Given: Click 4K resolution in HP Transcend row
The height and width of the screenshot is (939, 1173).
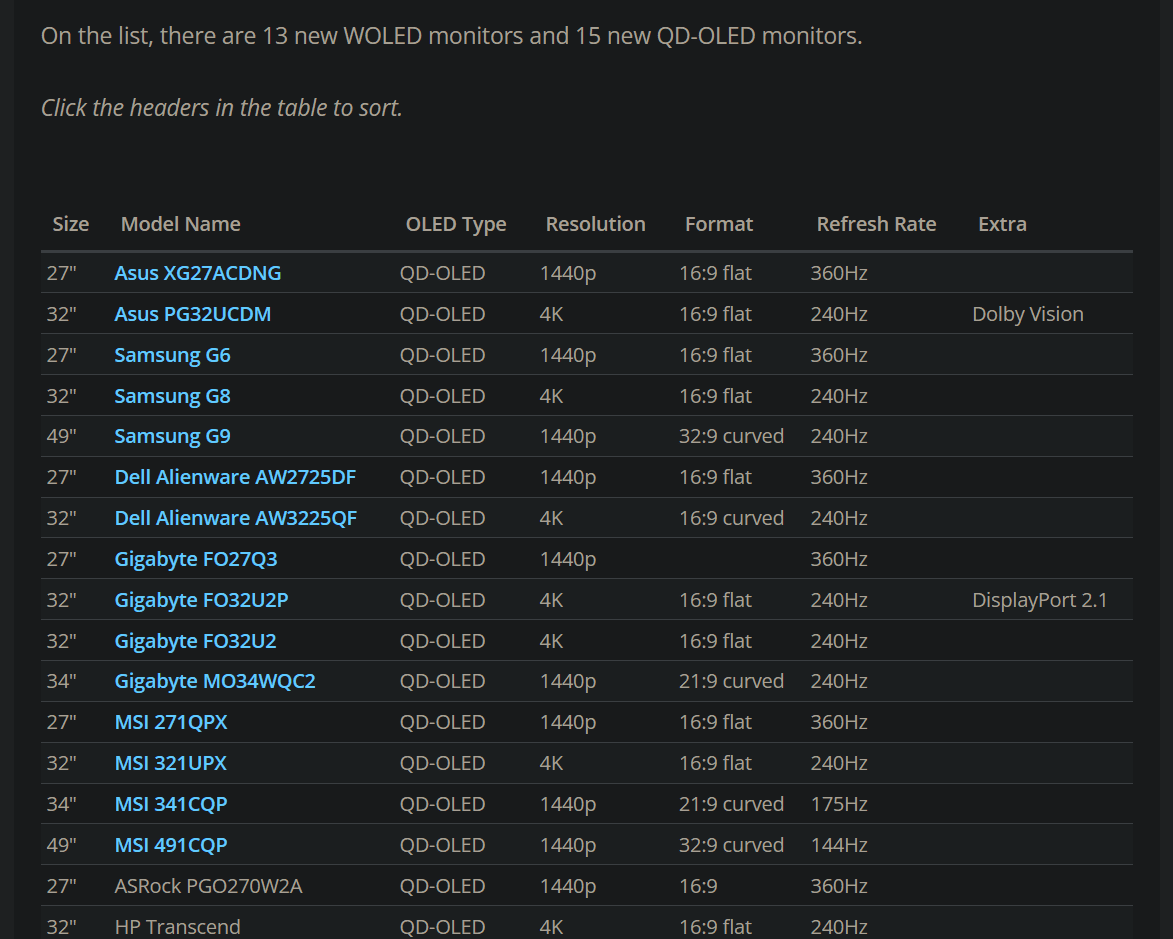Looking at the screenshot, I should [x=551, y=927].
